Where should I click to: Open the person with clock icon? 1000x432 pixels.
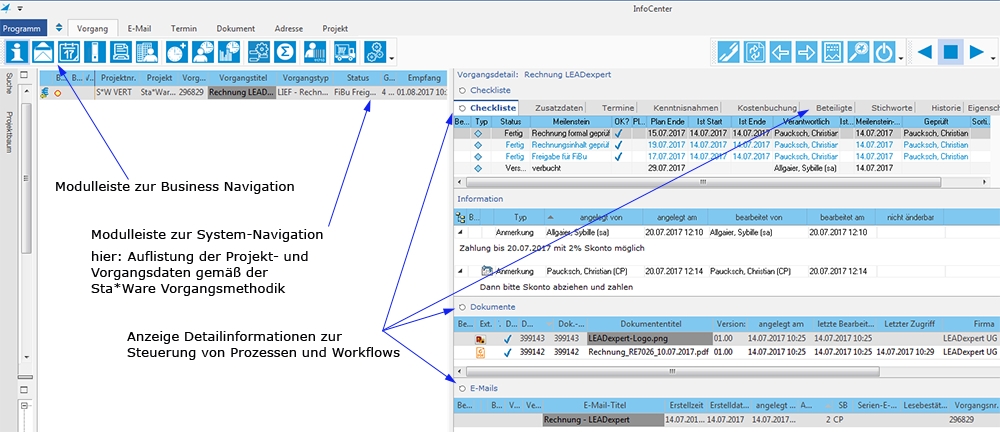(x=203, y=52)
